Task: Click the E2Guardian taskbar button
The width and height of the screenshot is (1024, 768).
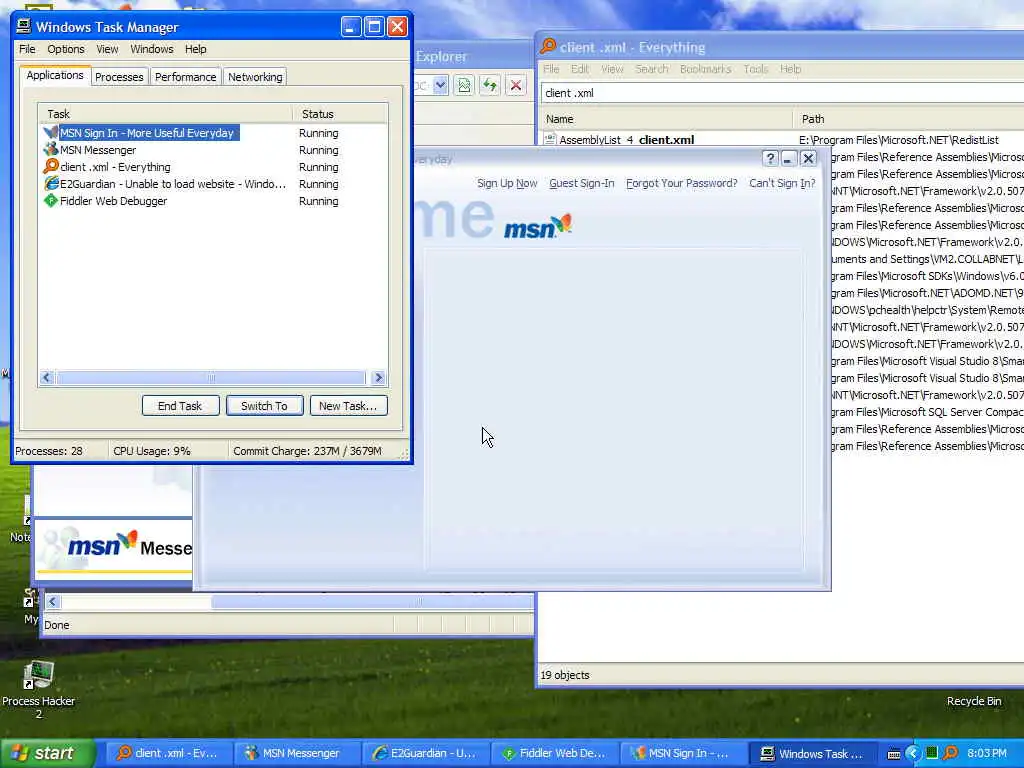Action: point(425,754)
